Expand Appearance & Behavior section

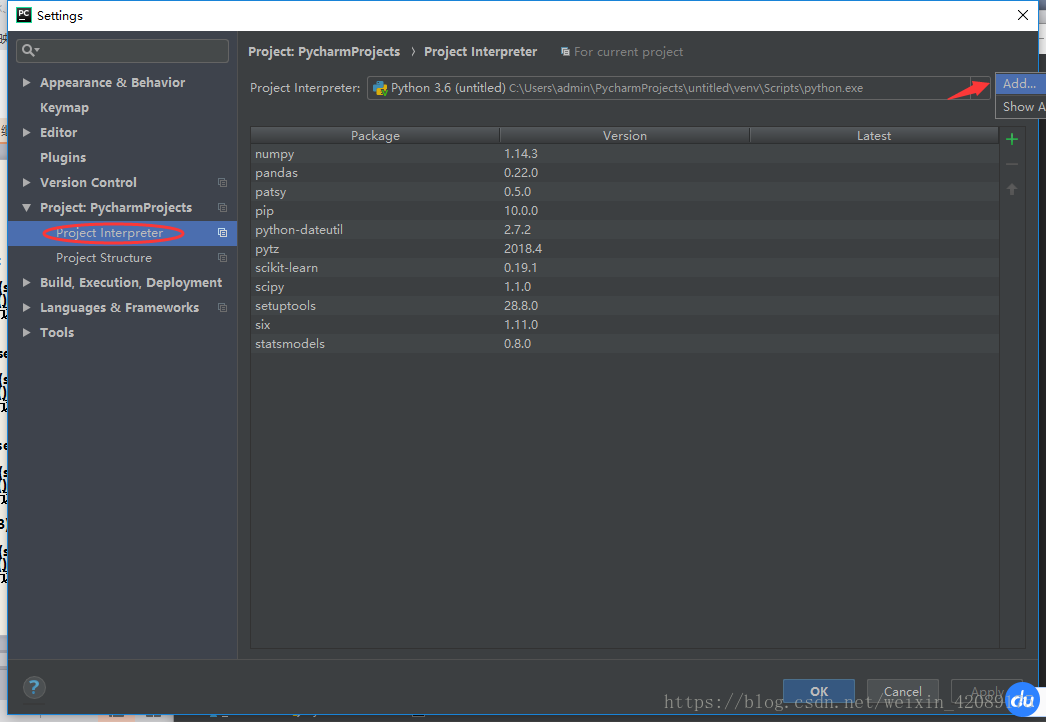click(x=26, y=82)
